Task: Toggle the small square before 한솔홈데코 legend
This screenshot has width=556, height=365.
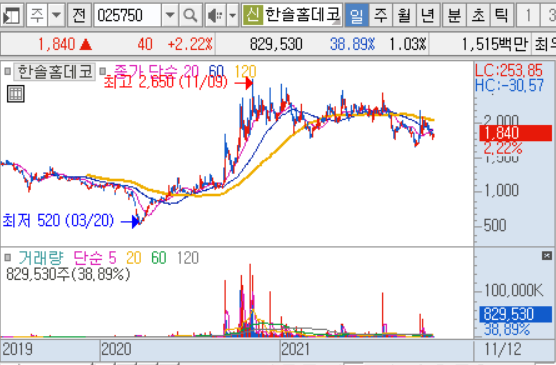Action: (7, 72)
